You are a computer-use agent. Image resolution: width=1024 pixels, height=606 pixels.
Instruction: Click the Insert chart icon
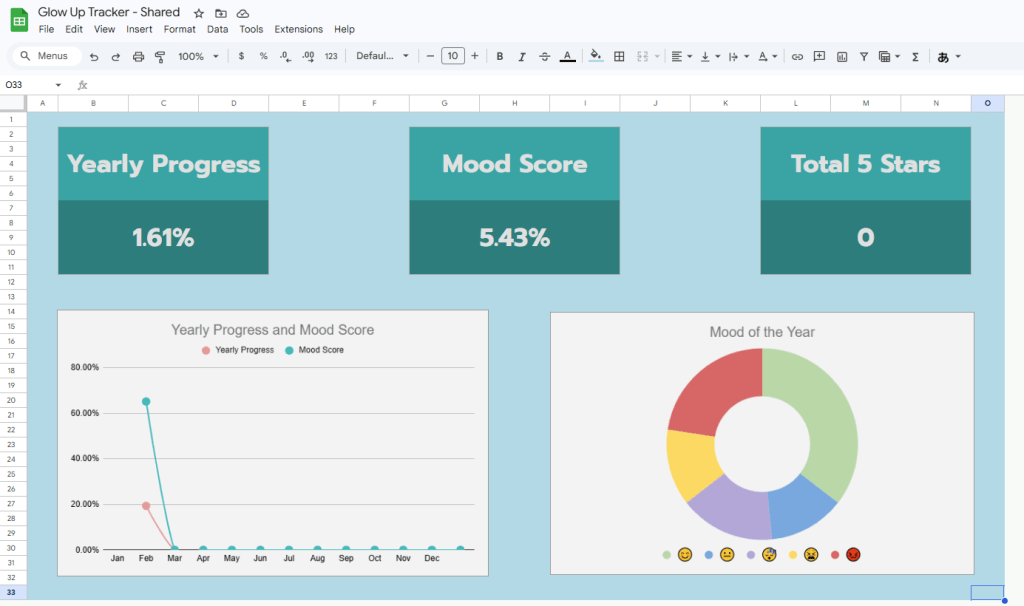pos(842,57)
